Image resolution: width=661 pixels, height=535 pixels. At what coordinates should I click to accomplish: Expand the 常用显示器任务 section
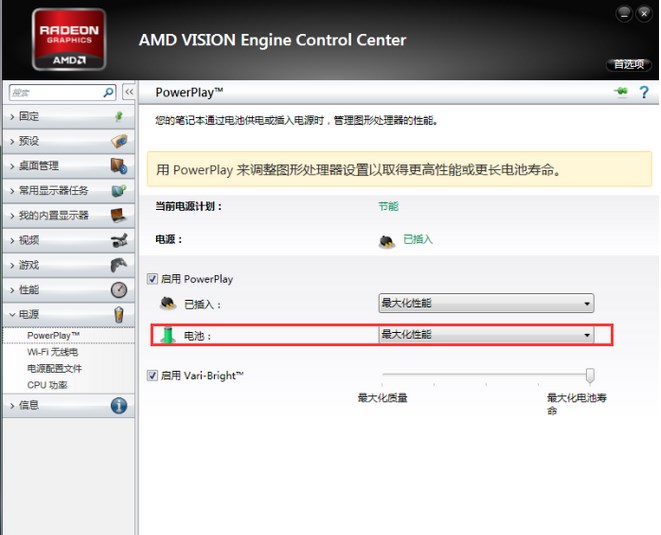pos(68,191)
